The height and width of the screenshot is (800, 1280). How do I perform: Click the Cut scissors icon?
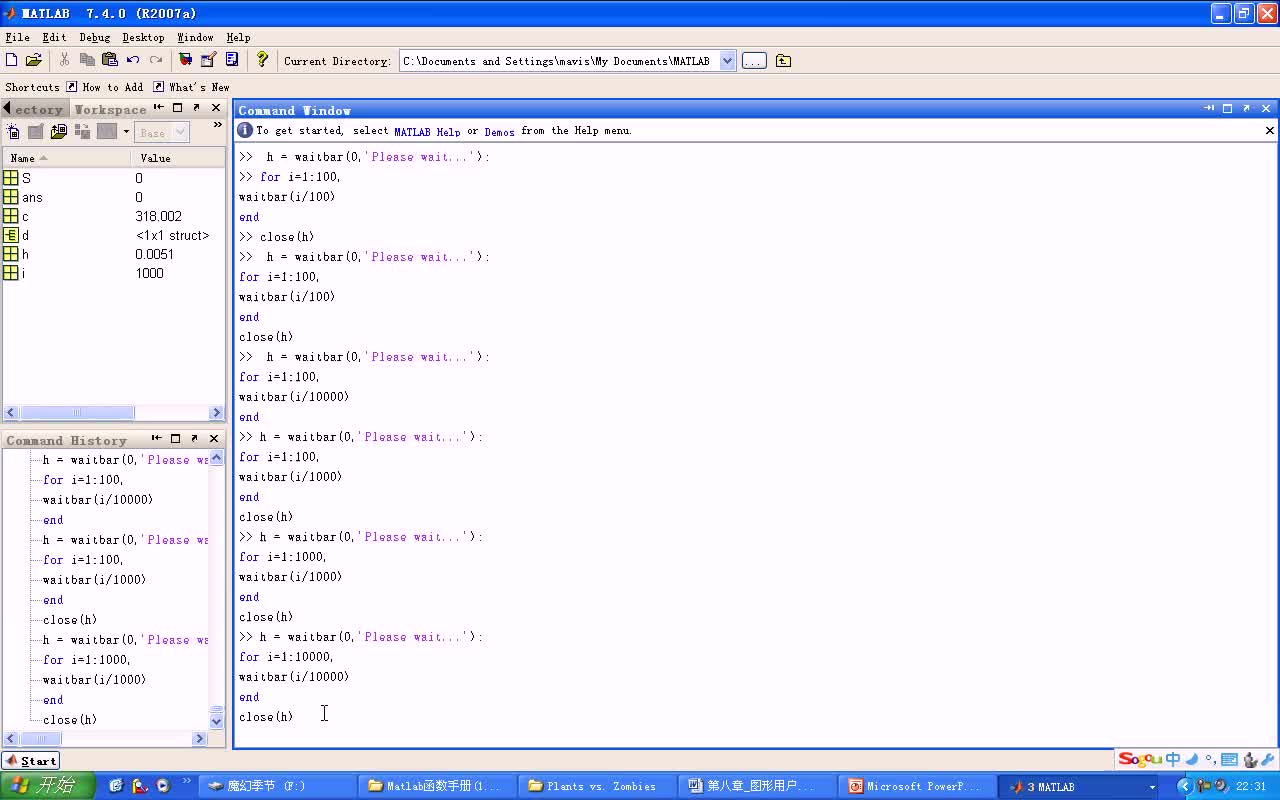pyautogui.click(x=64, y=60)
